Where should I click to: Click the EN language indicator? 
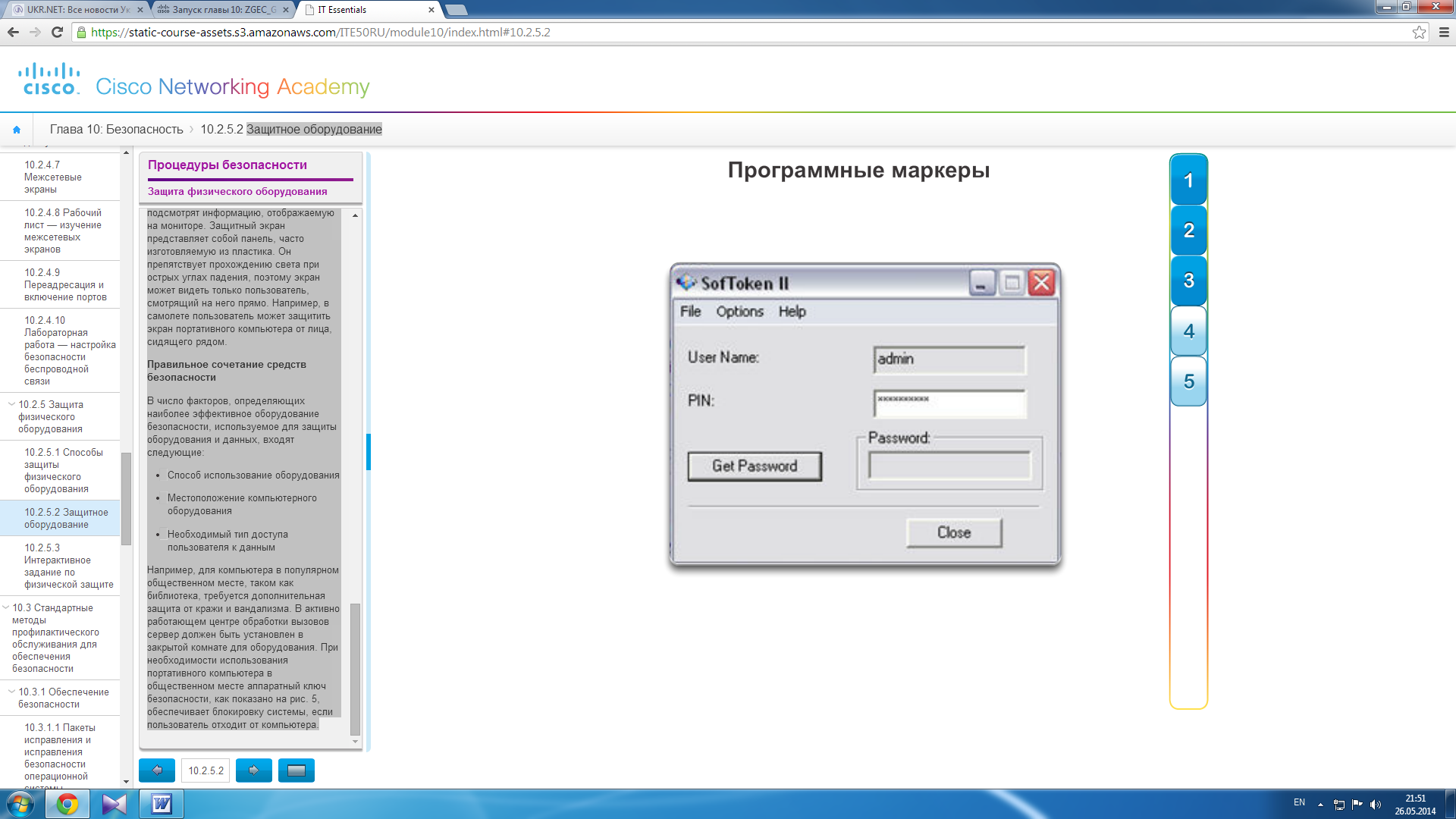(1299, 802)
